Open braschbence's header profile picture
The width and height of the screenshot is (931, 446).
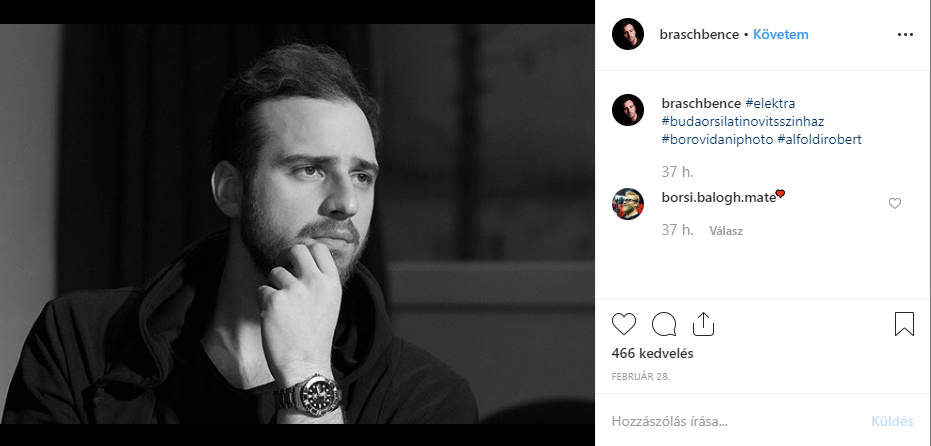click(628, 34)
